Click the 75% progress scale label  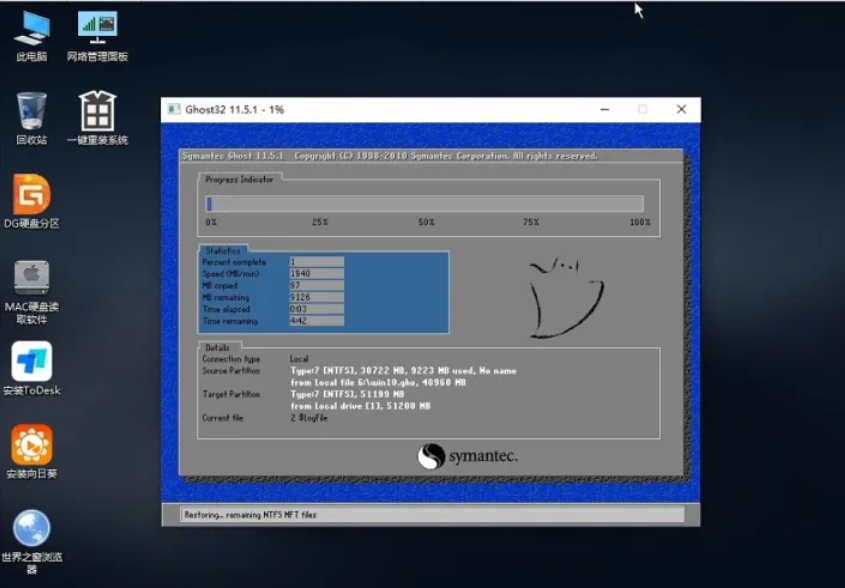tap(531, 222)
